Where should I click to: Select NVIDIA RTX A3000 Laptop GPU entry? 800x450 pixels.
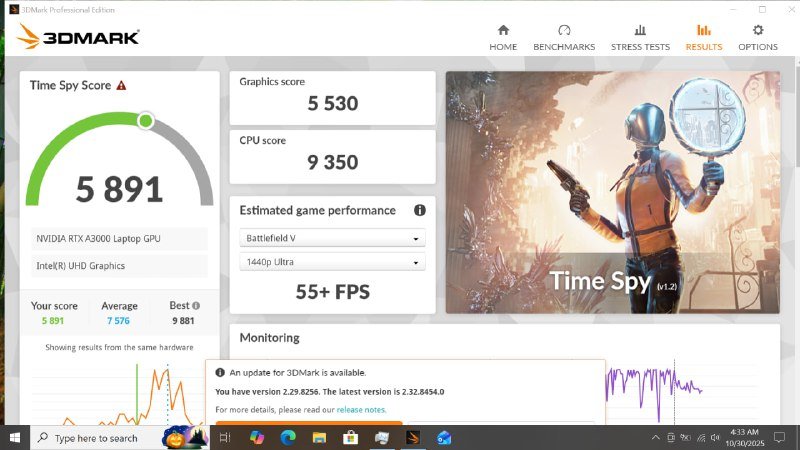pyautogui.click(x=119, y=239)
